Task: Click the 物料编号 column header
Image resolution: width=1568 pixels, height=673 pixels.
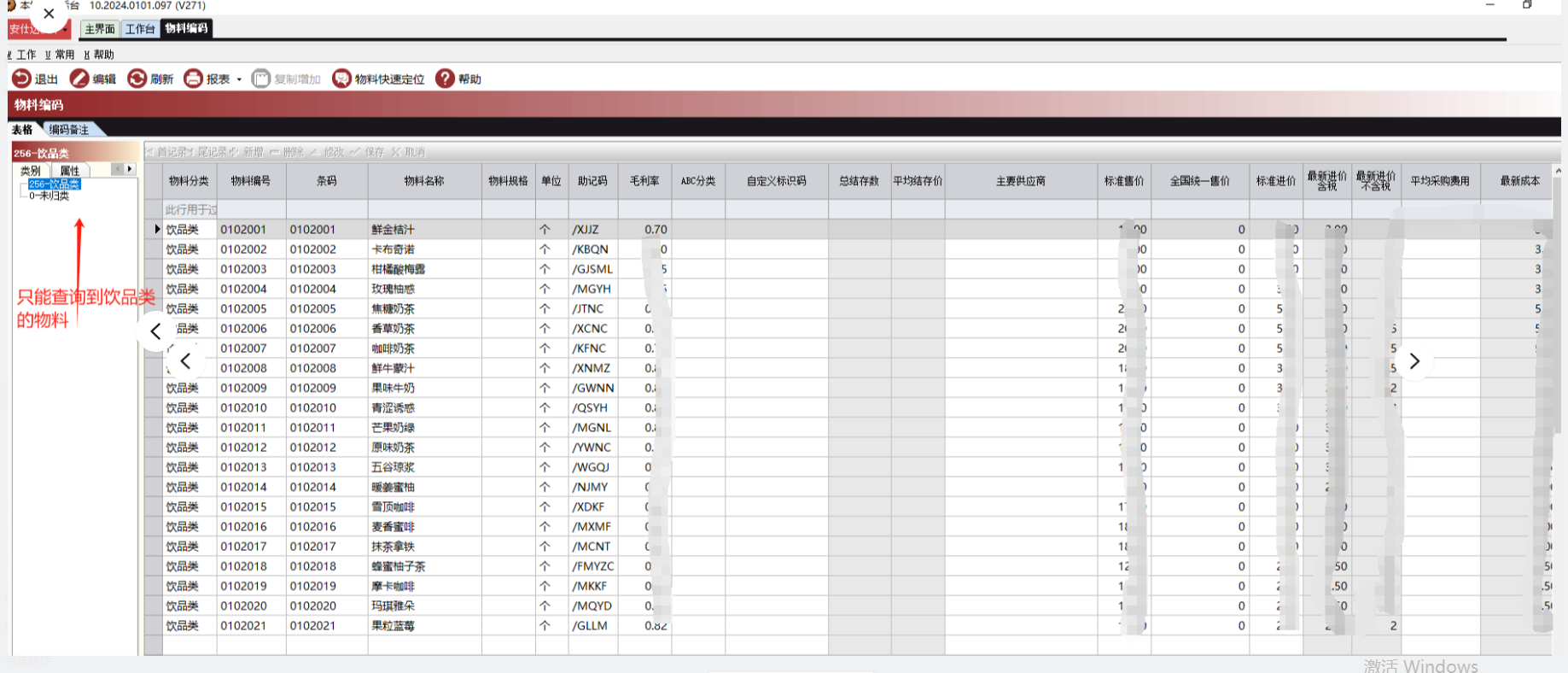Action: (252, 181)
